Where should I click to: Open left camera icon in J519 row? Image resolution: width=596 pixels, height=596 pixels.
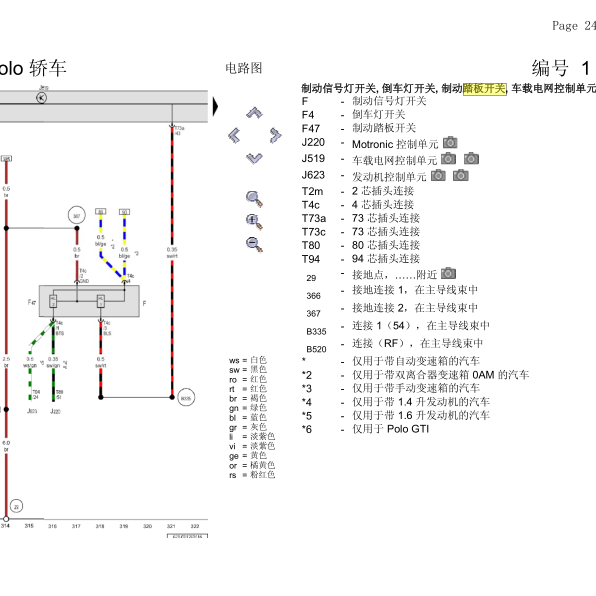click(449, 159)
